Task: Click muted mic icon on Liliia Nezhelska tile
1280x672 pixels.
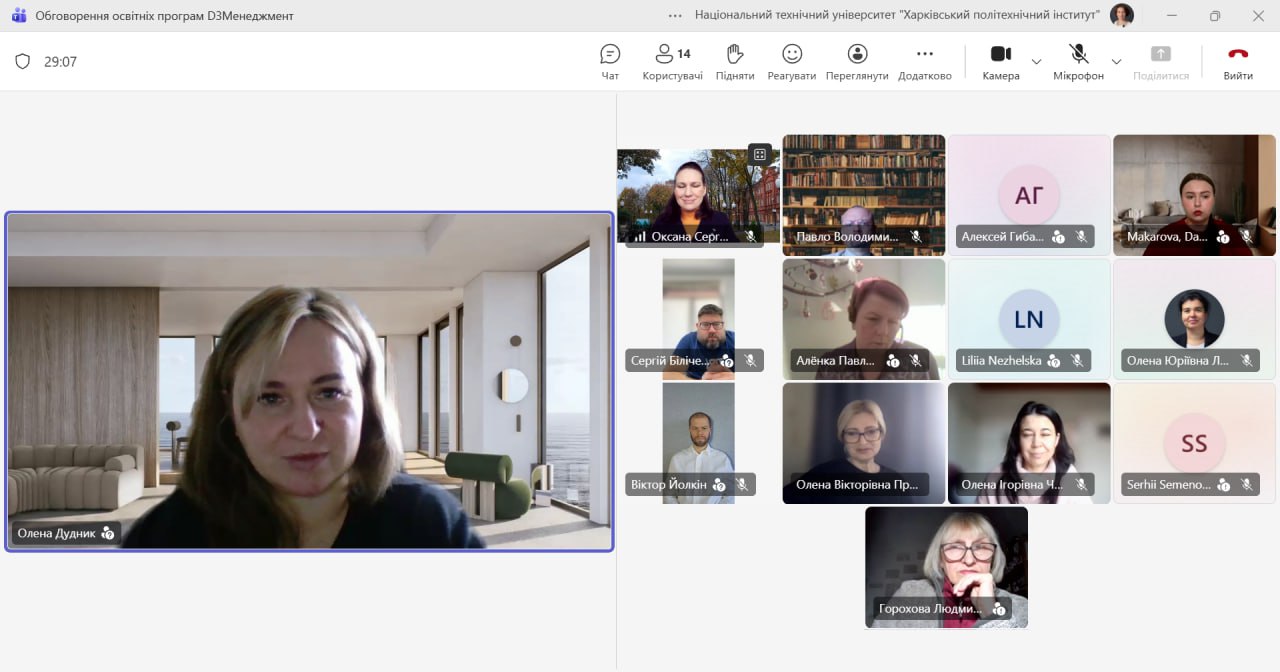Action: coord(1077,361)
